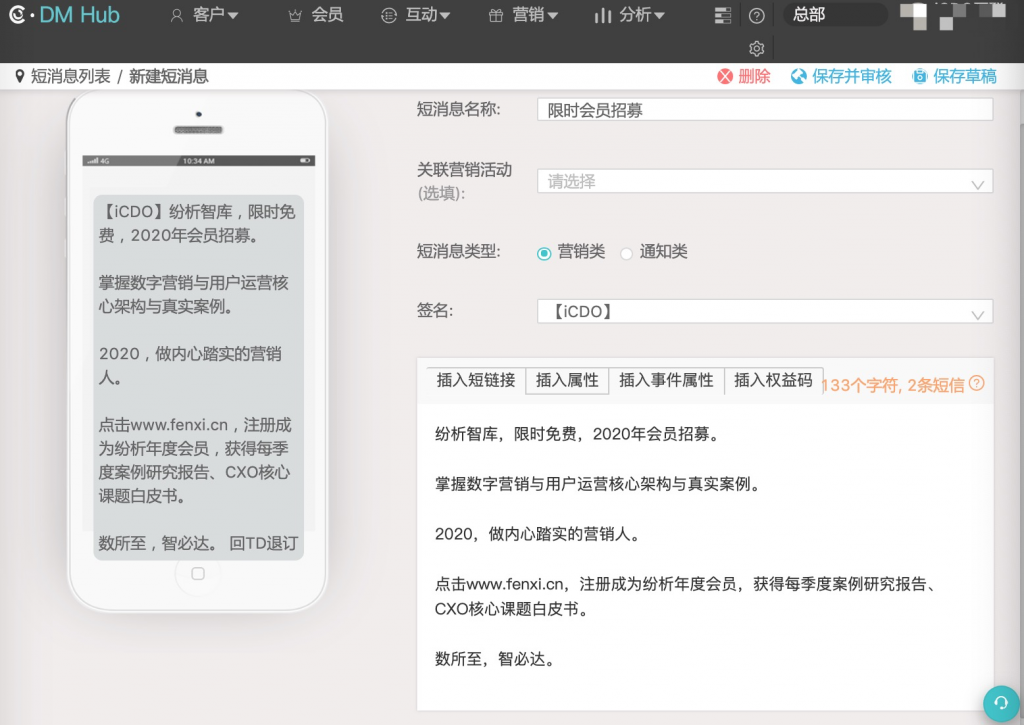Expand the 关联营销活动 dropdown
1024x725 pixels.
click(x=764, y=182)
